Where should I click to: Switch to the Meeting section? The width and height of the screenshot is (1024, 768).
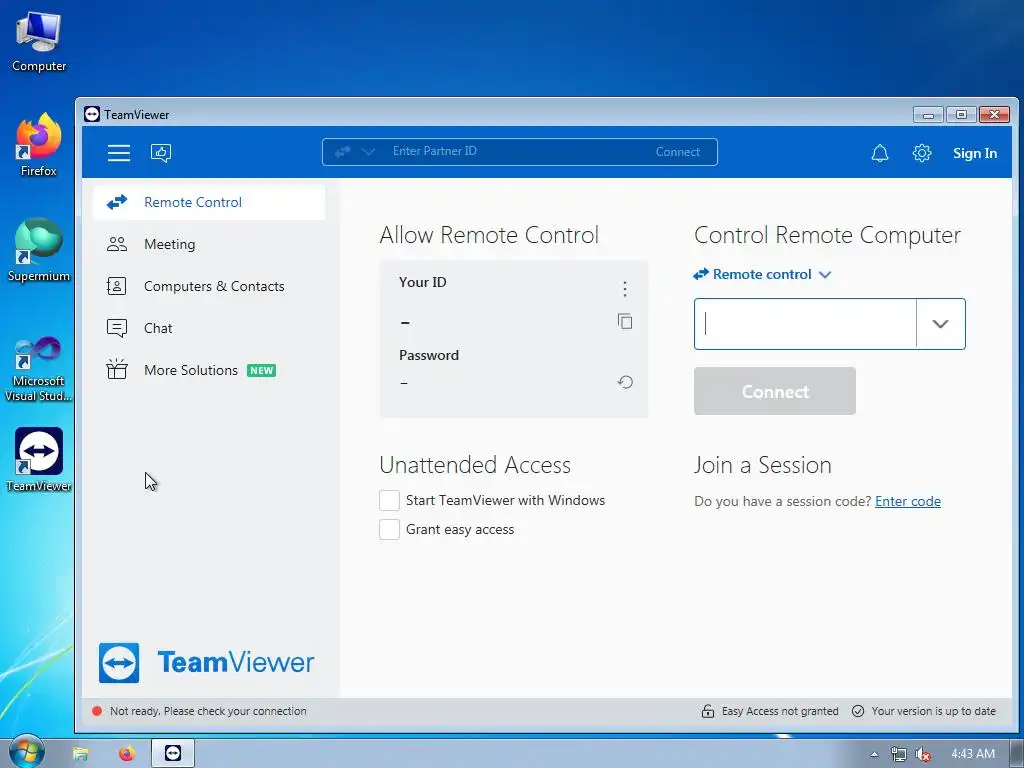point(209,244)
